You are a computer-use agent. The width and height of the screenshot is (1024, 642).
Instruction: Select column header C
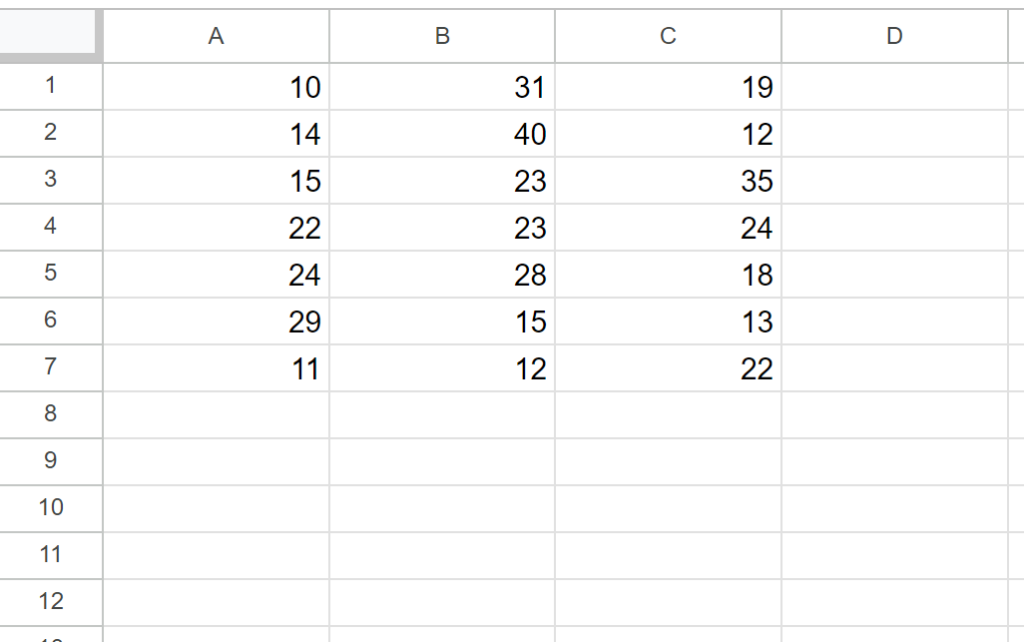click(668, 36)
